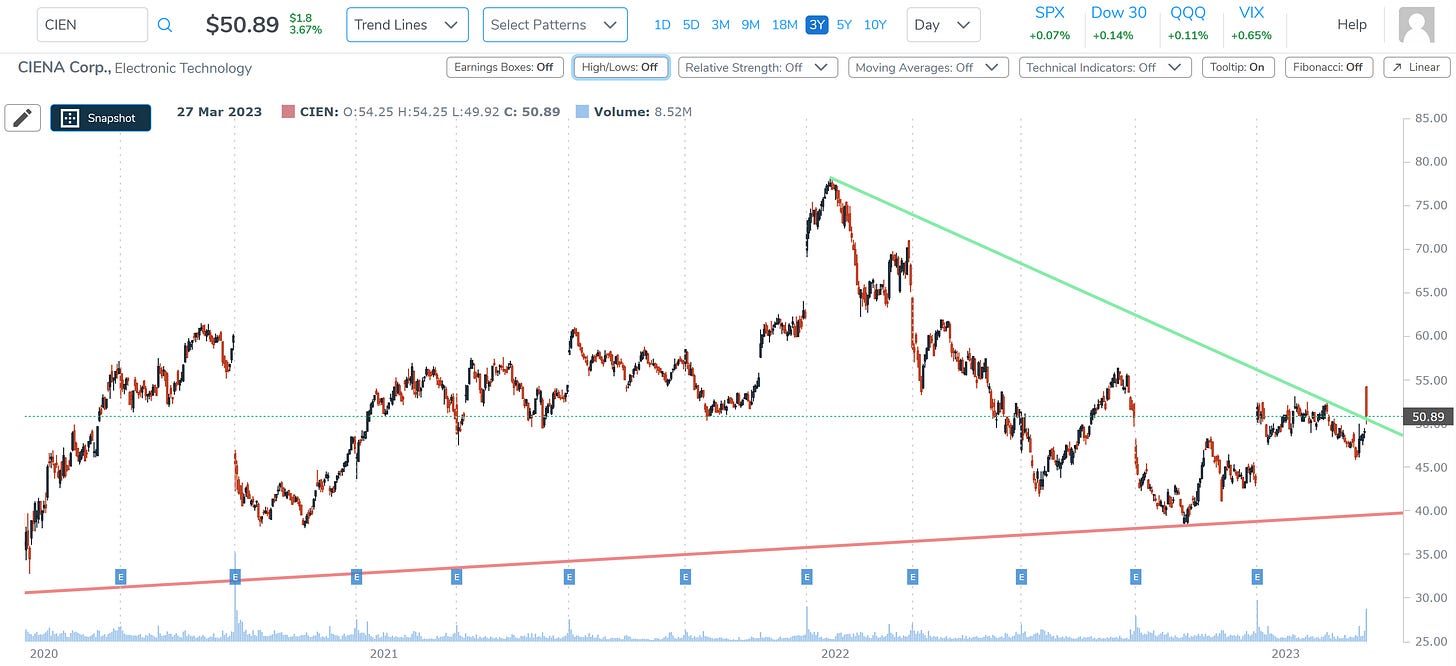Screen dimensions: 1456x666
Task: Click the earnings marker below 2022 peak
Action: (x=806, y=576)
